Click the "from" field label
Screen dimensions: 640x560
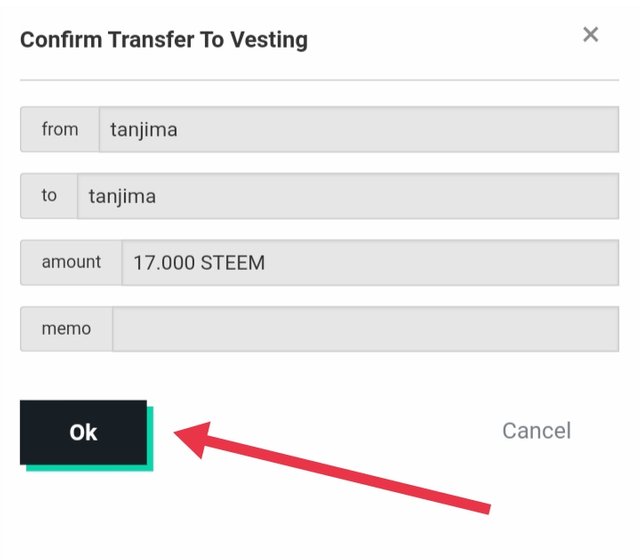tap(60, 129)
